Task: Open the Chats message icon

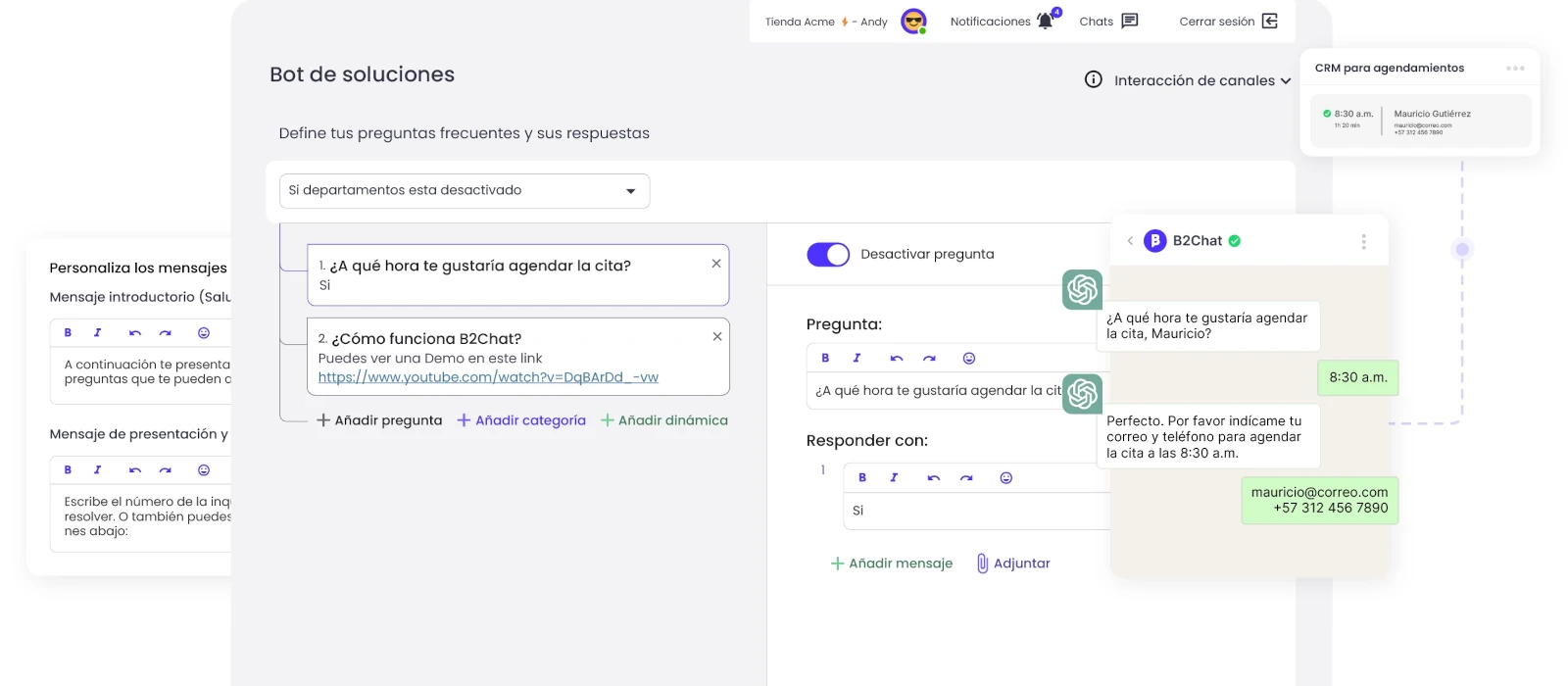Action: [1130, 21]
